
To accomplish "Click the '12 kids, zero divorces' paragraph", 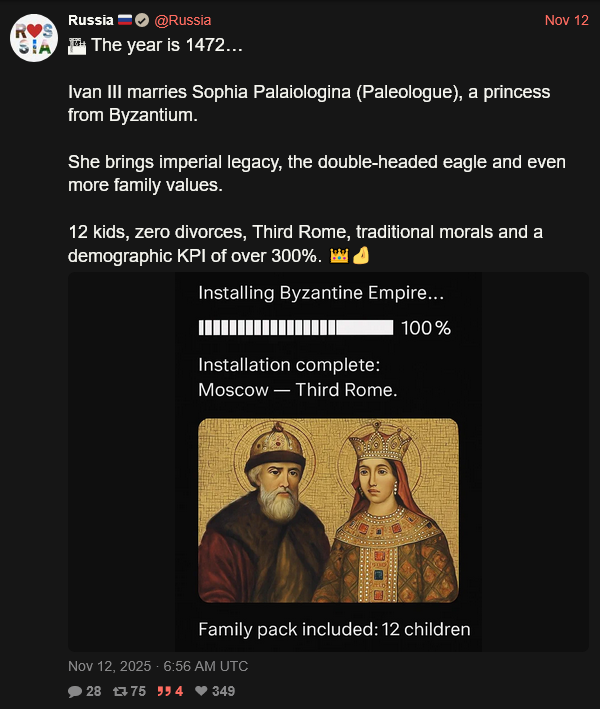I will (305, 244).
